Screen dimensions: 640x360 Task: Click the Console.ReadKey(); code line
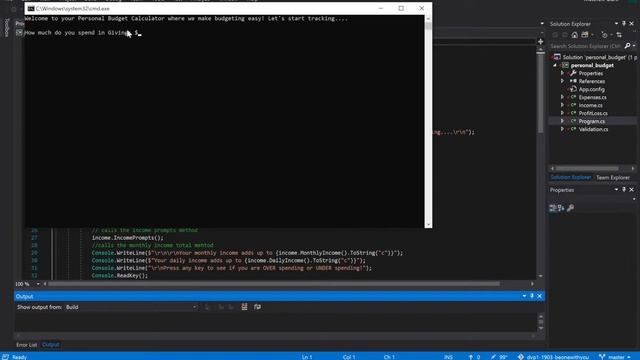(x=120, y=276)
